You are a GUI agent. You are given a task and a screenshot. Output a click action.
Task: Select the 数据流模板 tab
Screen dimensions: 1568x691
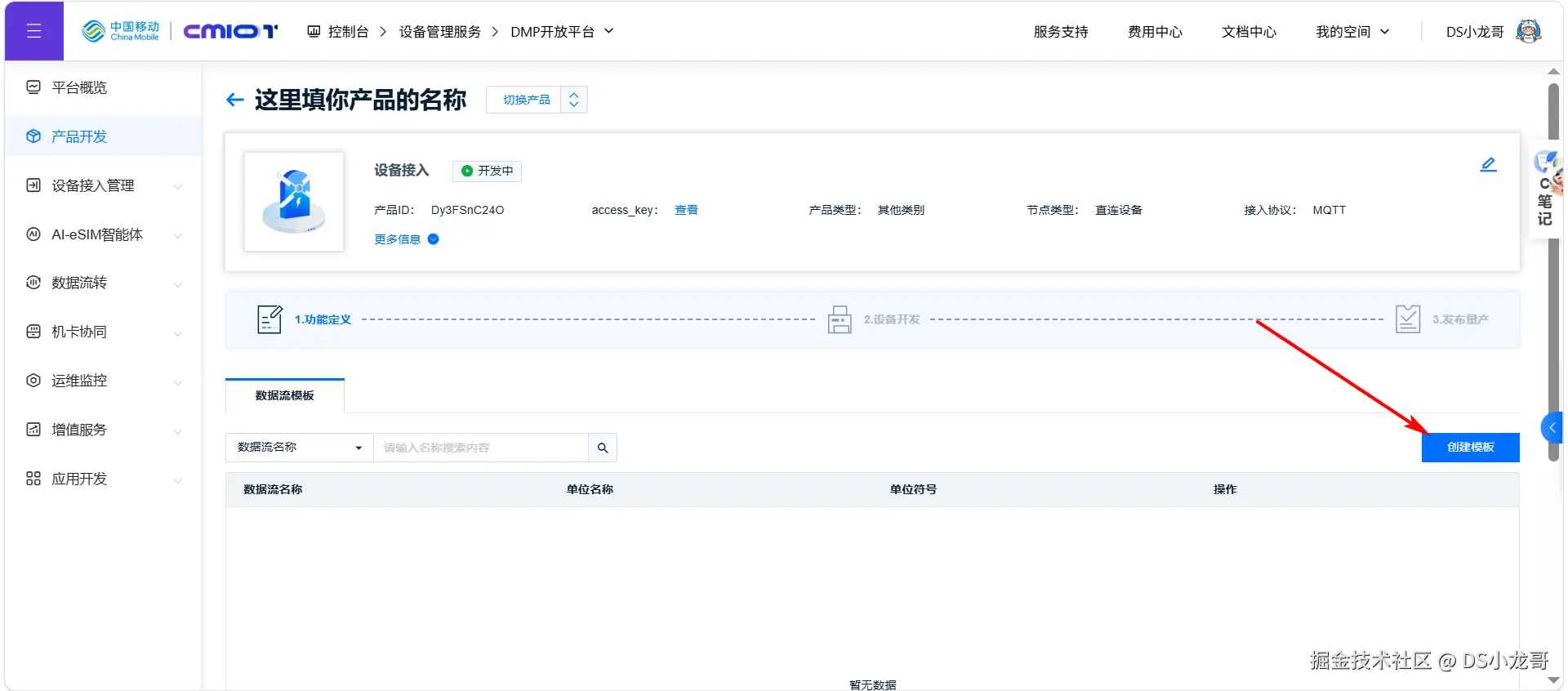pos(285,395)
